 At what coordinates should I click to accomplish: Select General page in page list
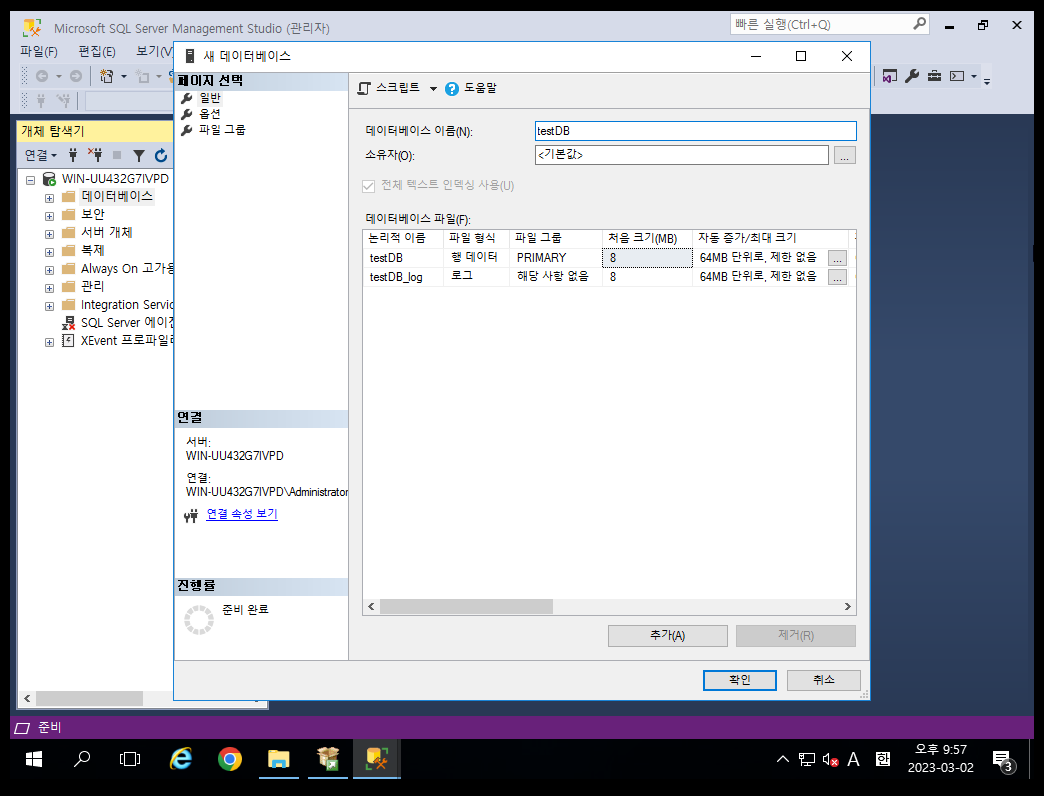[210, 98]
